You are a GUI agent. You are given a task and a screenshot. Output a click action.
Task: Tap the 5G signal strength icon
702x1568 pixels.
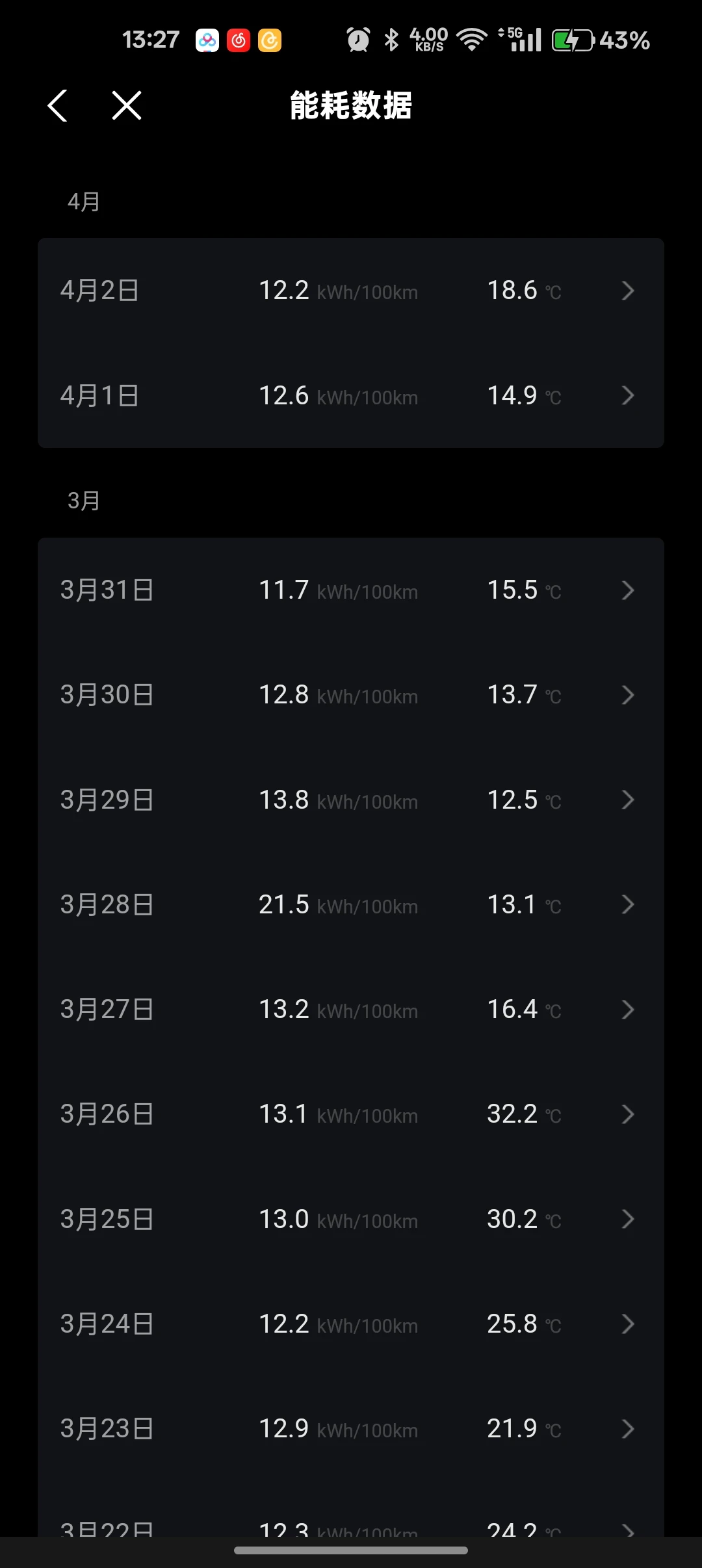pyautogui.click(x=520, y=40)
